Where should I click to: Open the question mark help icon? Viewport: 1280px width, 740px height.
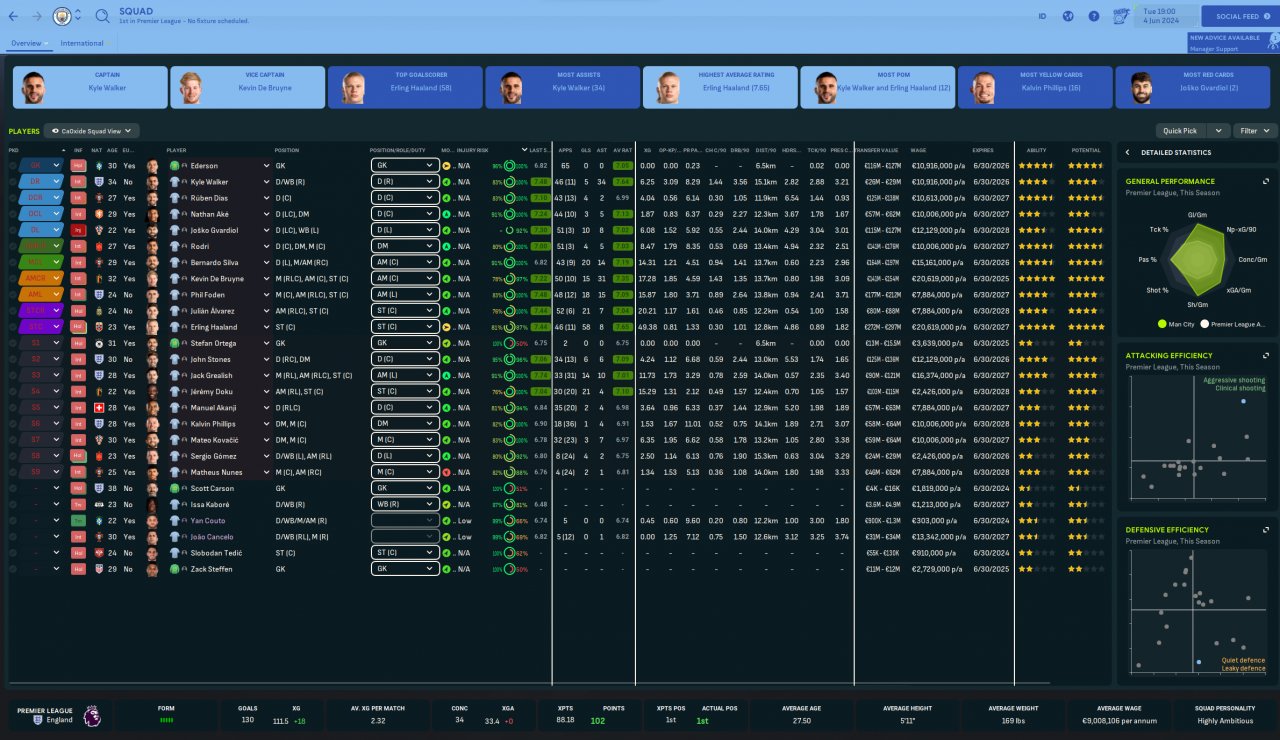pos(1094,16)
